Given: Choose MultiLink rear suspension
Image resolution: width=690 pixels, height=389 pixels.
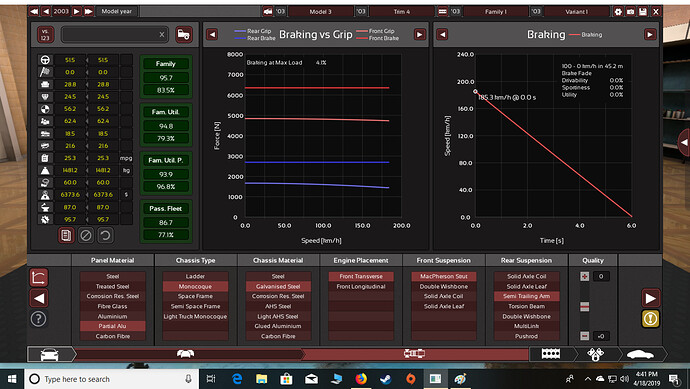Looking at the screenshot, I should click(x=526, y=326).
